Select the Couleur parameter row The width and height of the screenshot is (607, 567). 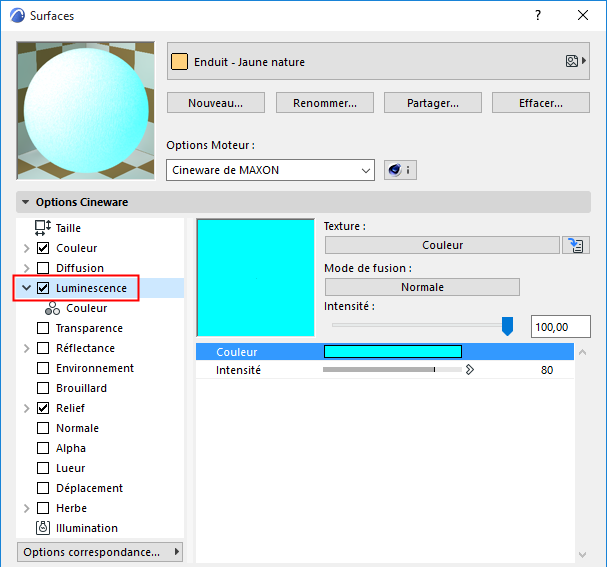pyautogui.click(x=385, y=351)
